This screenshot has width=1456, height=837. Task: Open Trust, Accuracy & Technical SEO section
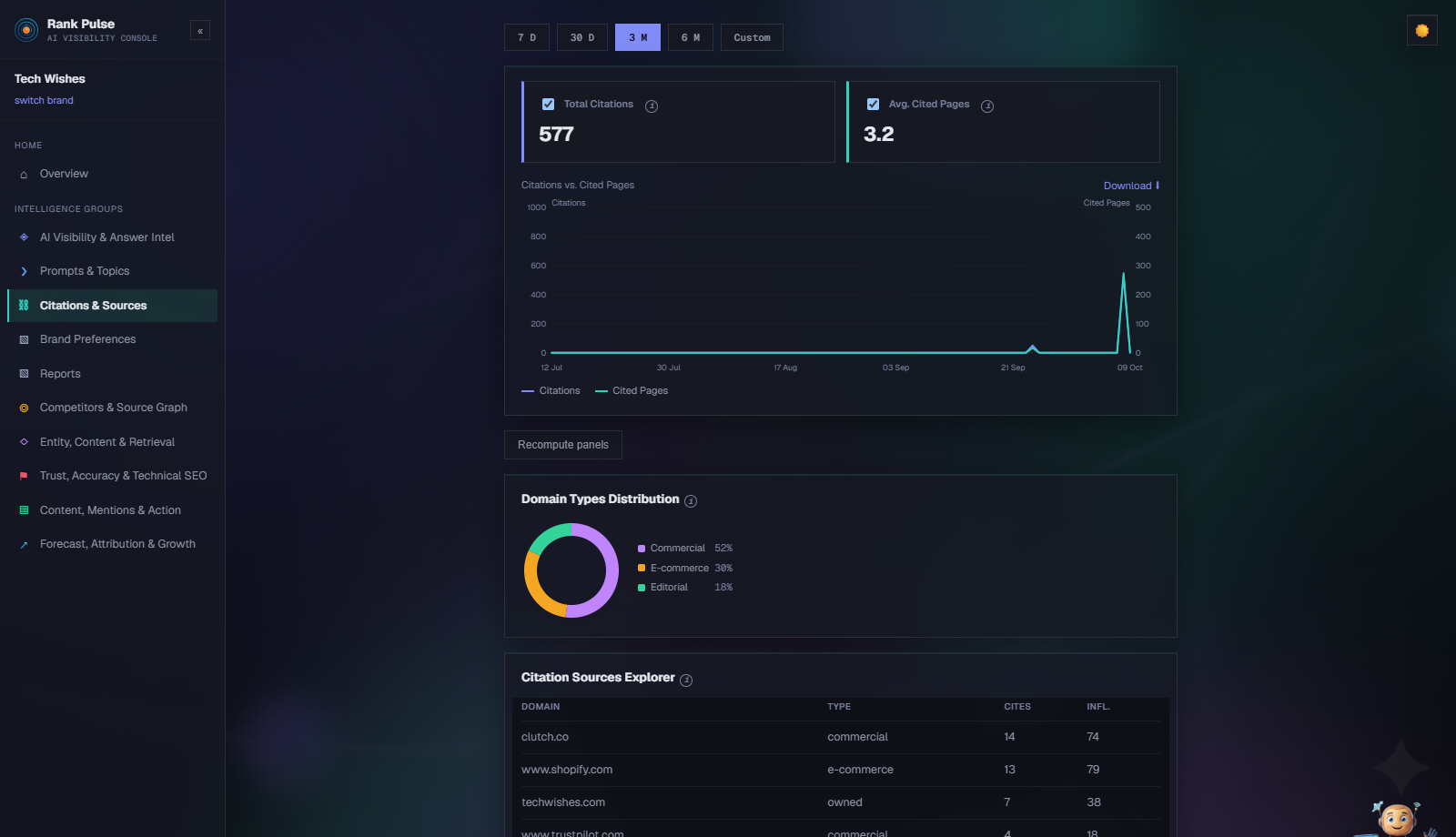pyautogui.click(x=113, y=476)
